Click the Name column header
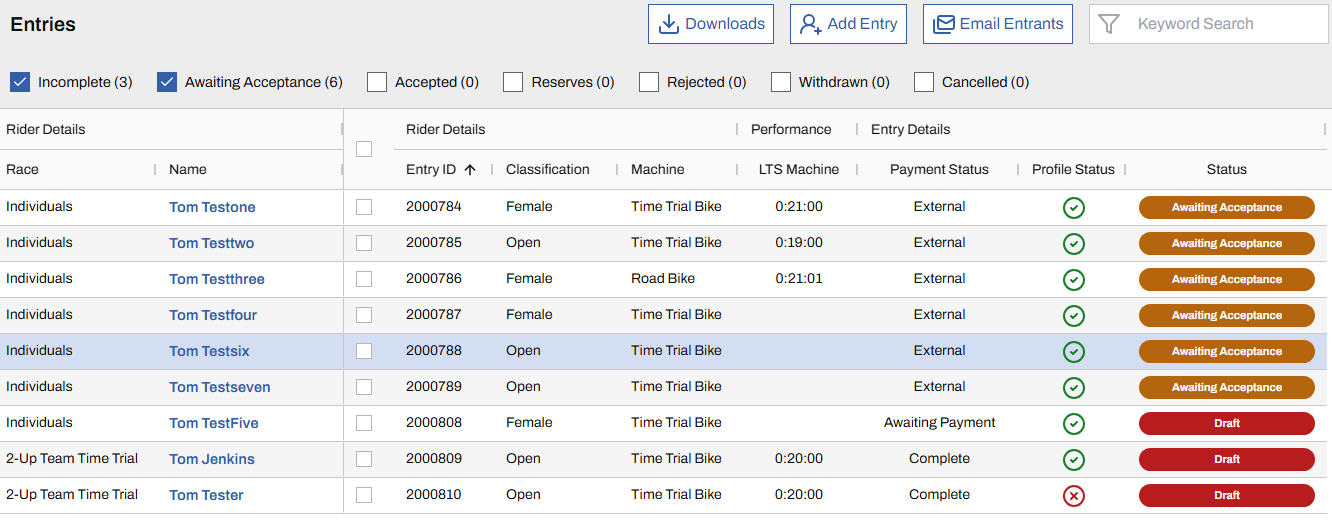1332x520 pixels. 188,170
